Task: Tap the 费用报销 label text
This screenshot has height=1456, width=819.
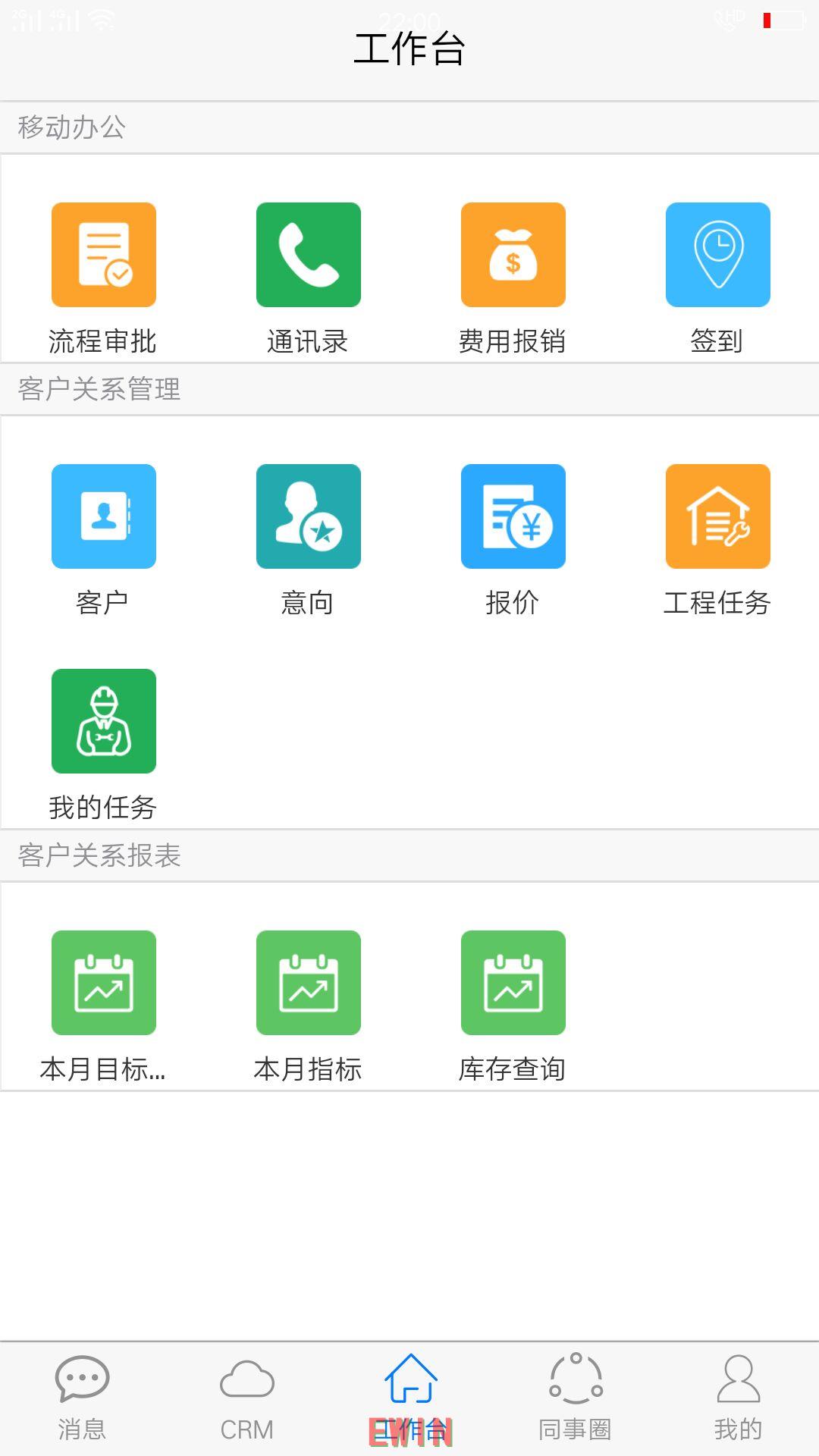Action: pyautogui.click(x=512, y=341)
